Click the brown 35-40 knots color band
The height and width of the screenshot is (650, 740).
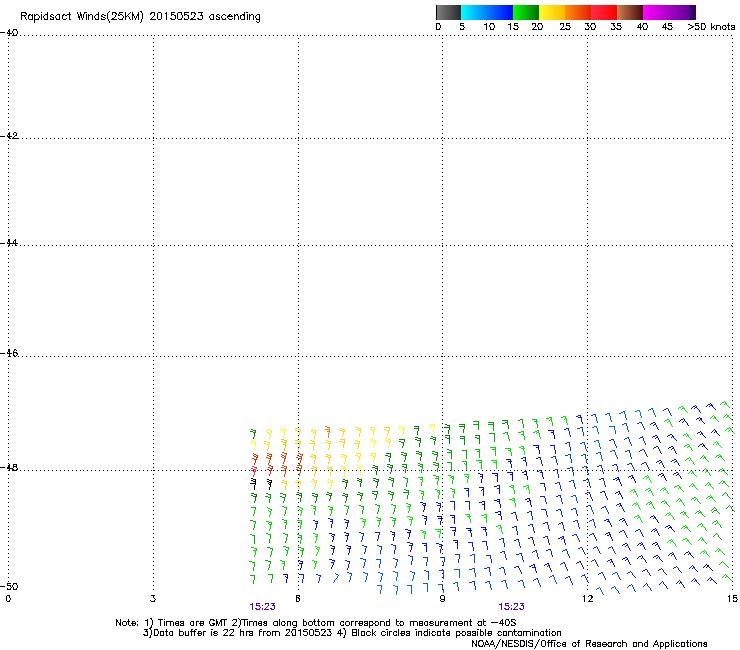[630, 12]
